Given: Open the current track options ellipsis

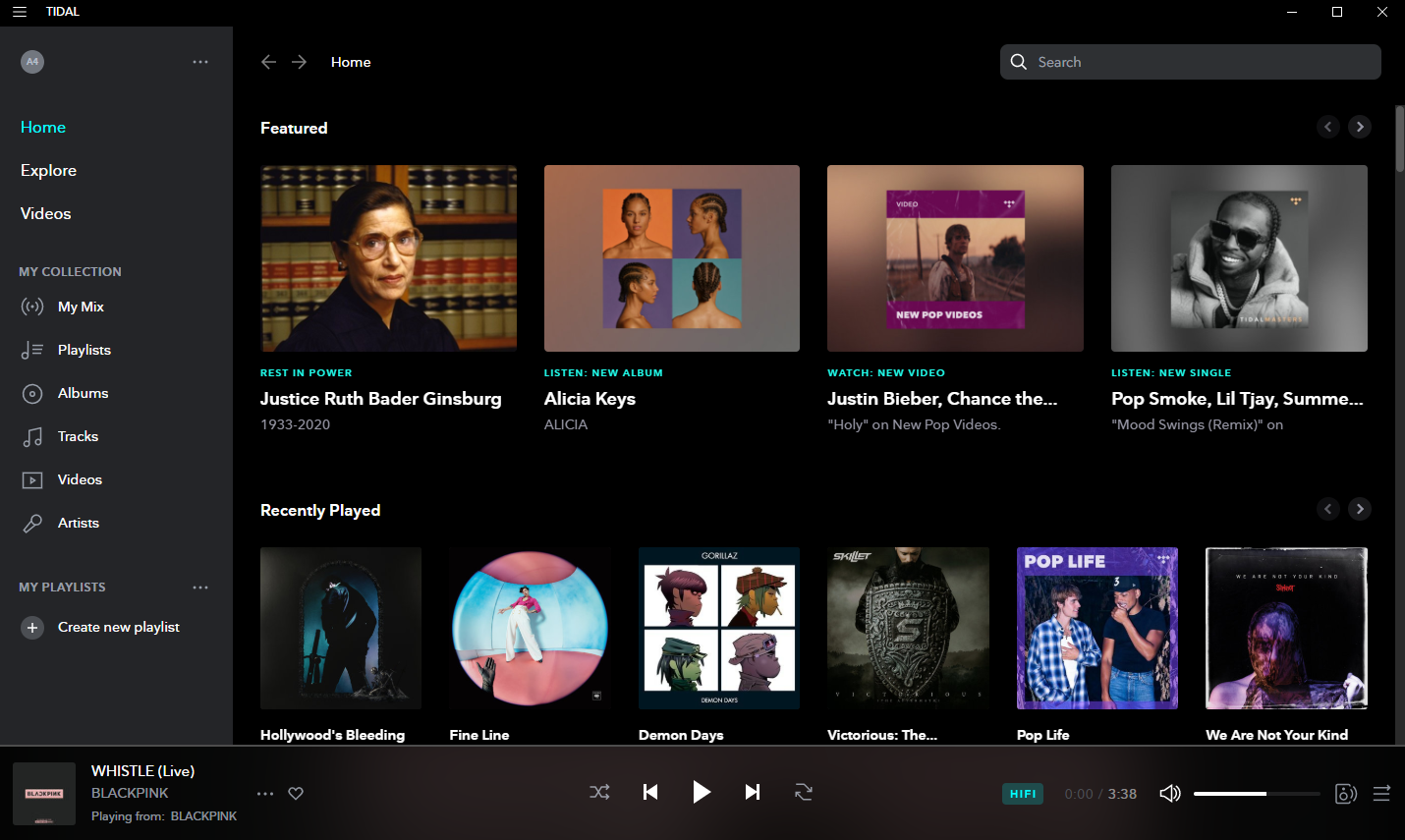Looking at the screenshot, I should (x=265, y=794).
